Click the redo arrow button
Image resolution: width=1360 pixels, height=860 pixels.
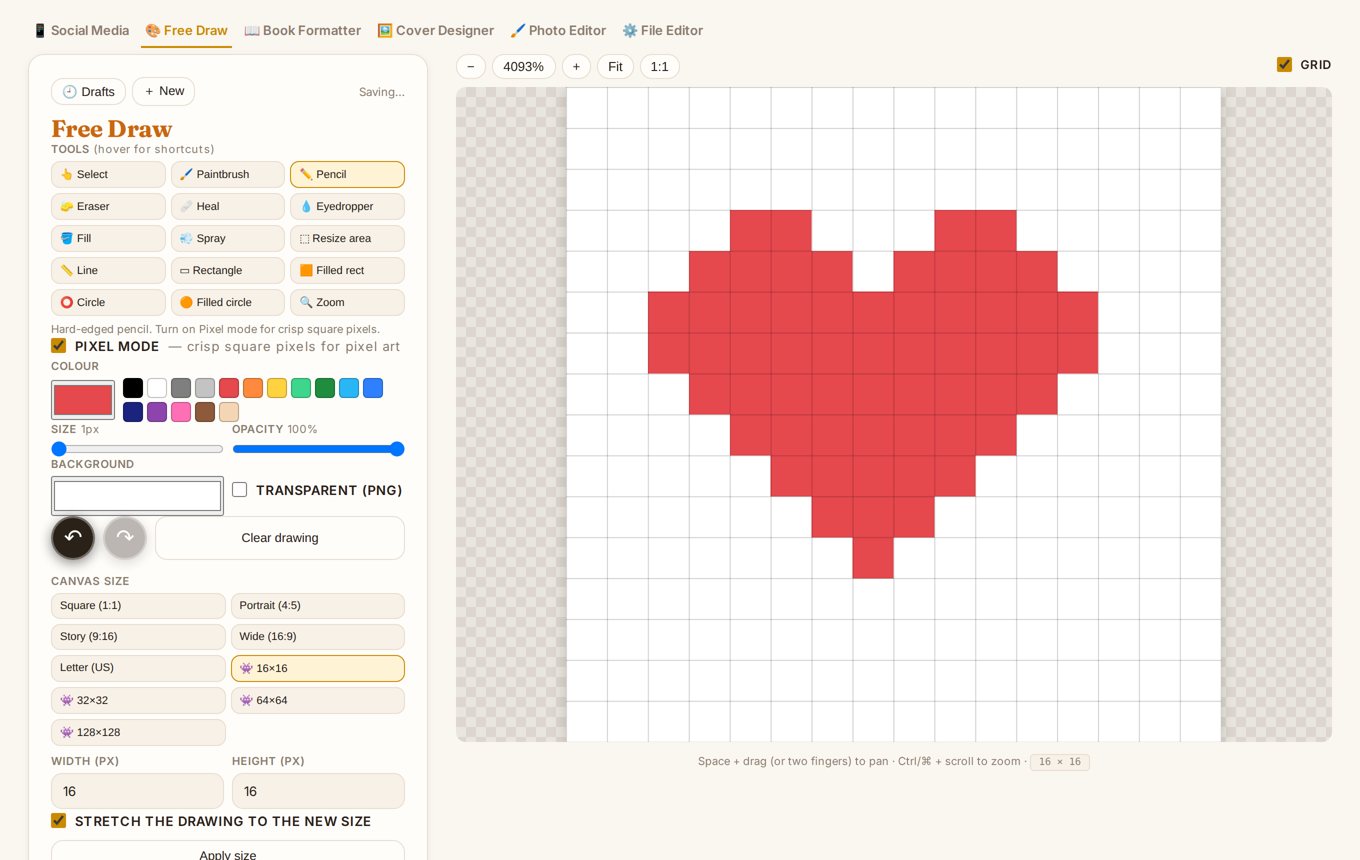tap(125, 538)
